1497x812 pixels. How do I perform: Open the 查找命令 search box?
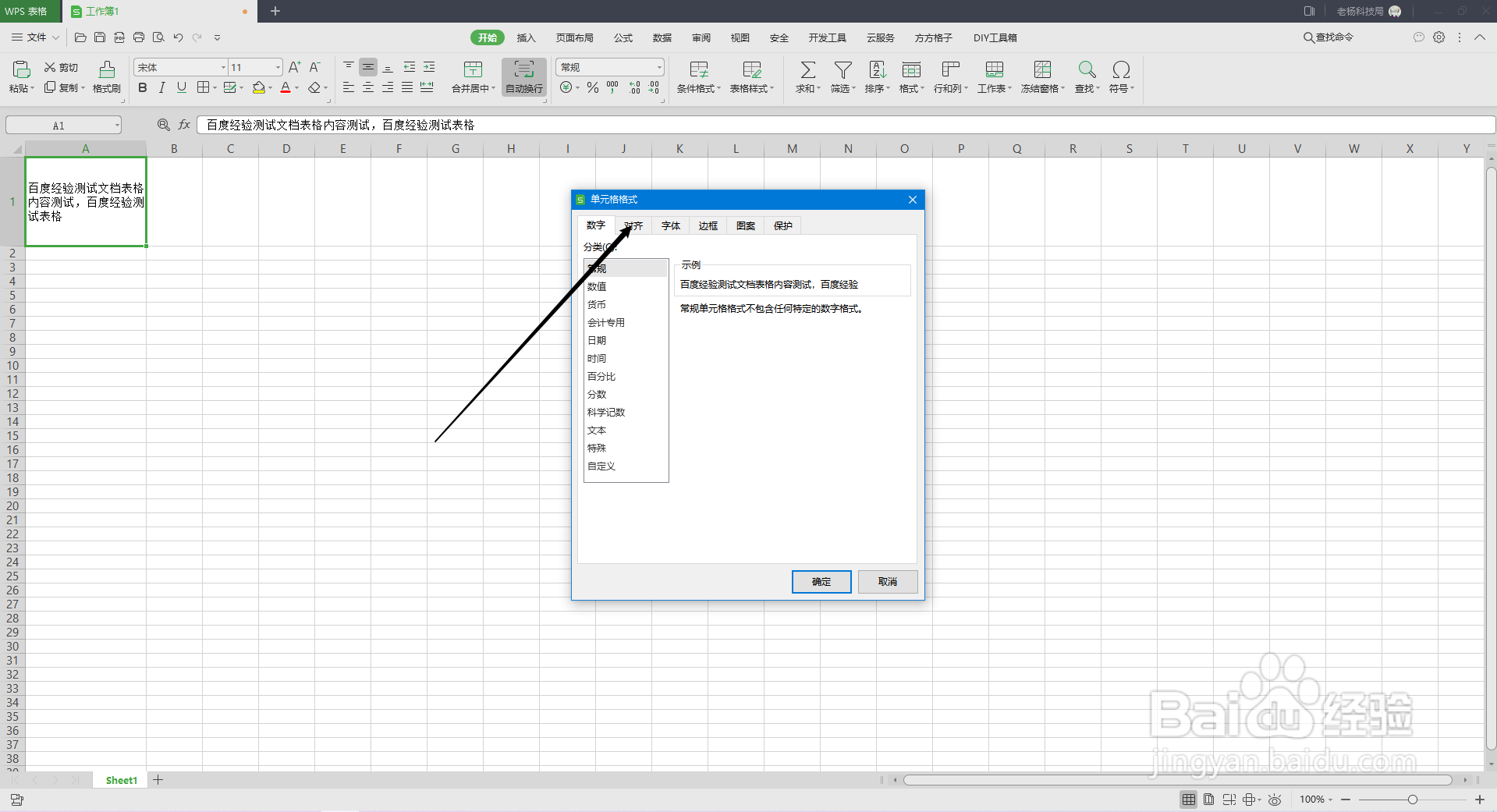(x=1328, y=37)
